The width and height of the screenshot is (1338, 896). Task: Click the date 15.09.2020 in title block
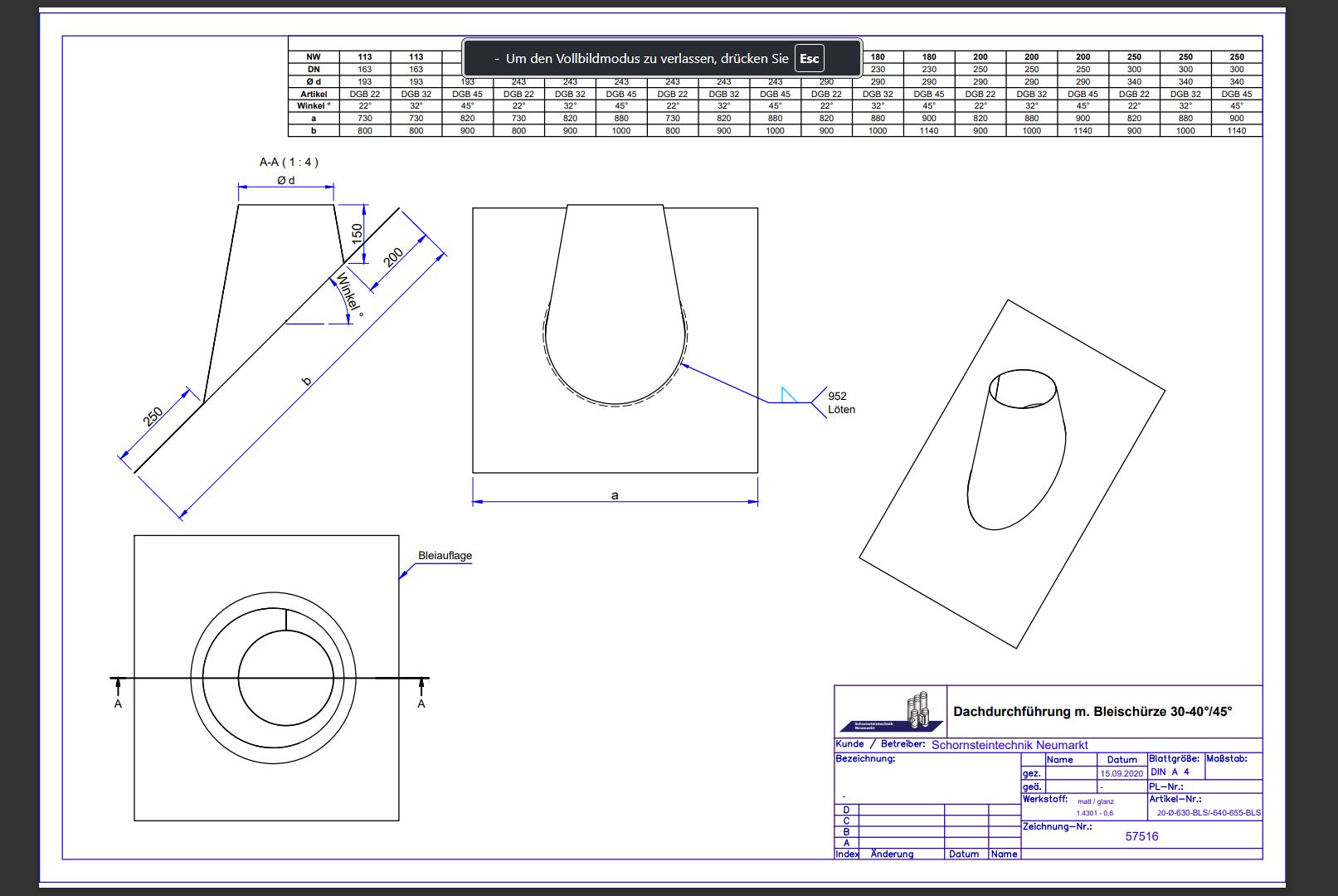click(1121, 773)
